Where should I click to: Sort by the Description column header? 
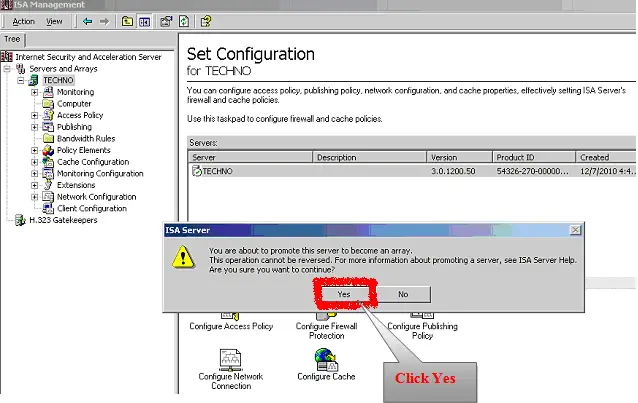[x=369, y=157]
